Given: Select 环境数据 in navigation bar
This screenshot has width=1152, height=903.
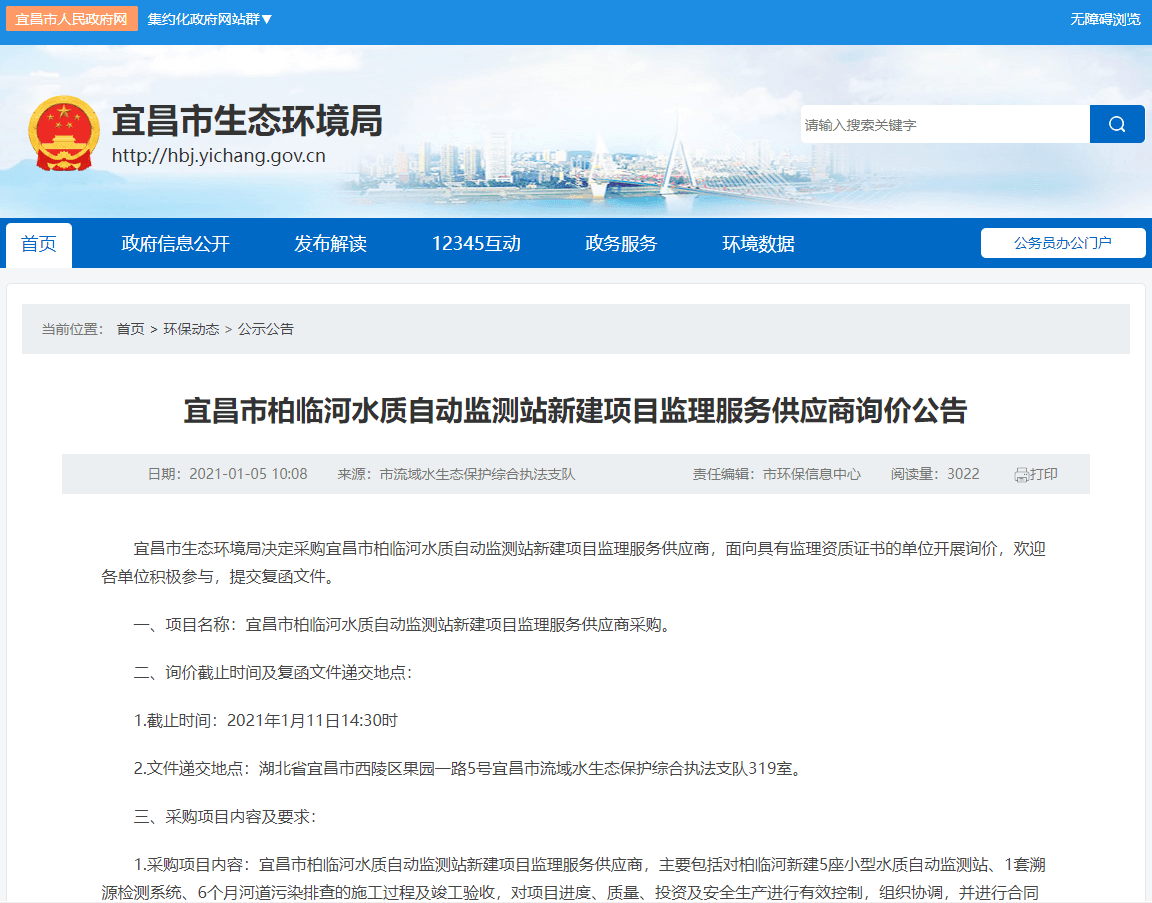Looking at the screenshot, I should [758, 244].
